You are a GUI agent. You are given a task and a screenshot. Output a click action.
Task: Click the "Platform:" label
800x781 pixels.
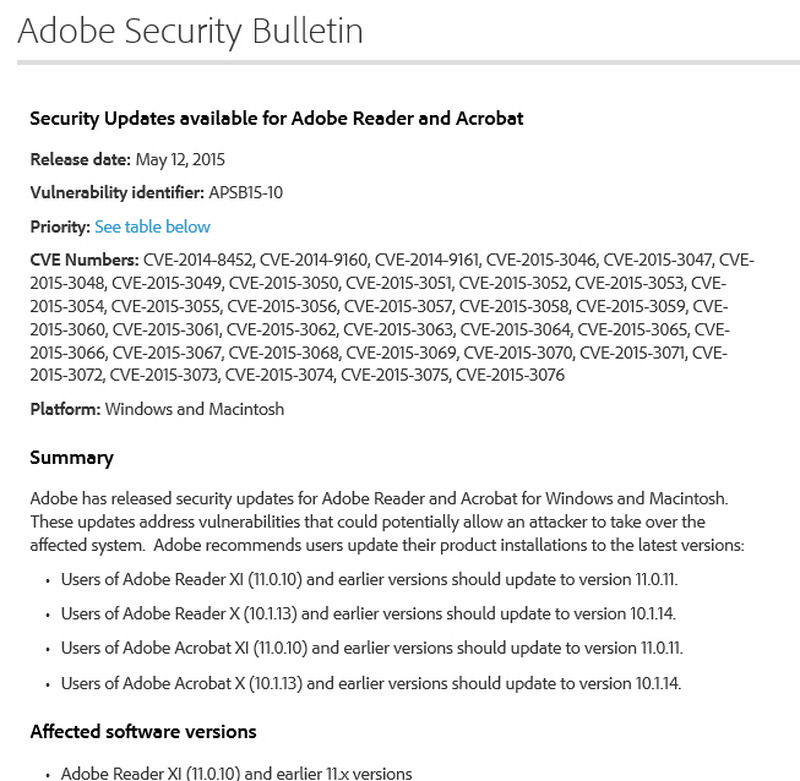(x=65, y=409)
